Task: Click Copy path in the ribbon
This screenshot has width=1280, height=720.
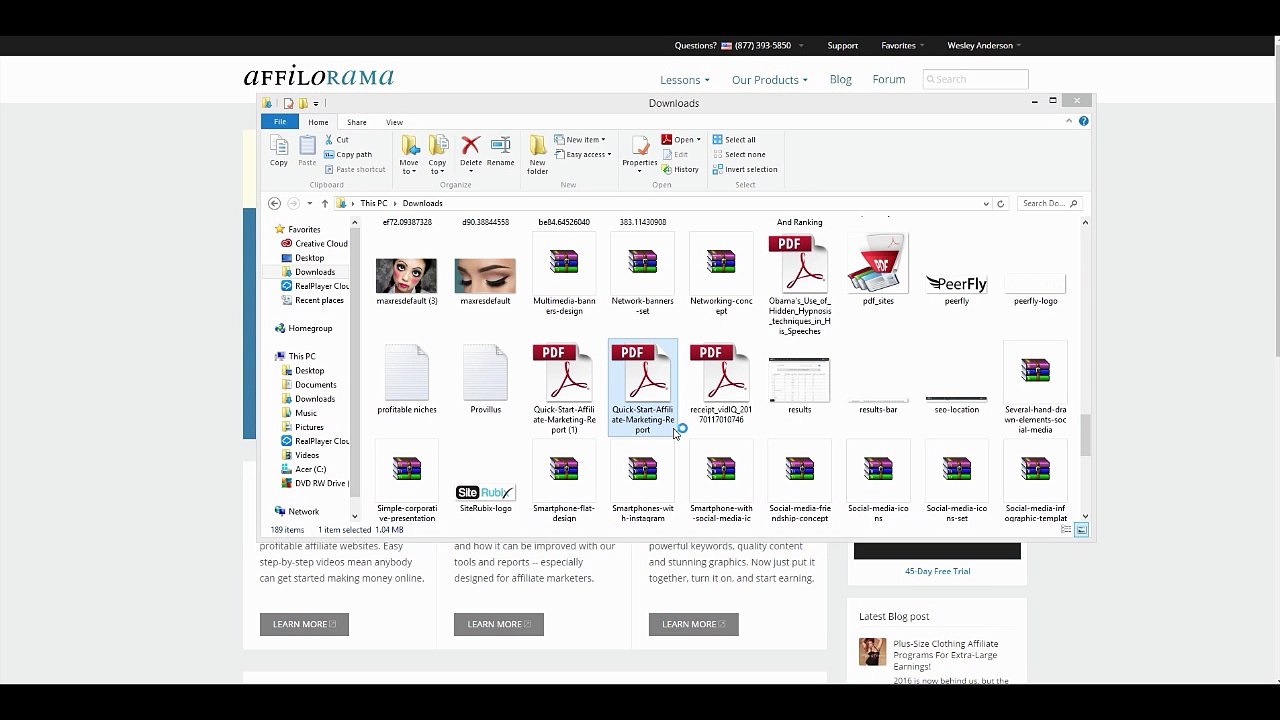Action: (x=348, y=155)
